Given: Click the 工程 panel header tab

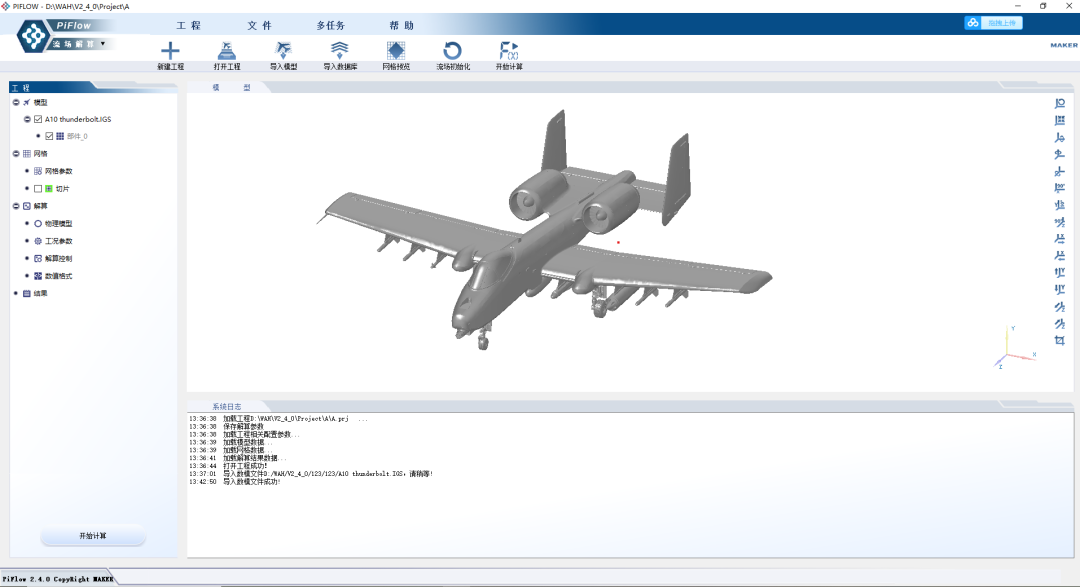Looking at the screenshot, I should click(21, 87).
